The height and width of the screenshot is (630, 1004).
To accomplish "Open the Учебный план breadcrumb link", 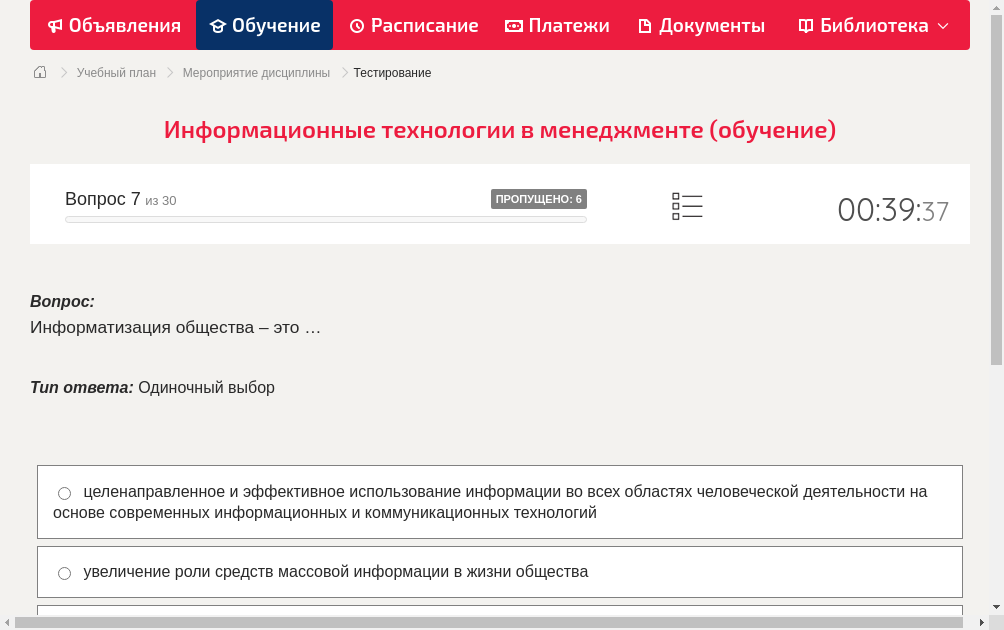I will point(118,72).
